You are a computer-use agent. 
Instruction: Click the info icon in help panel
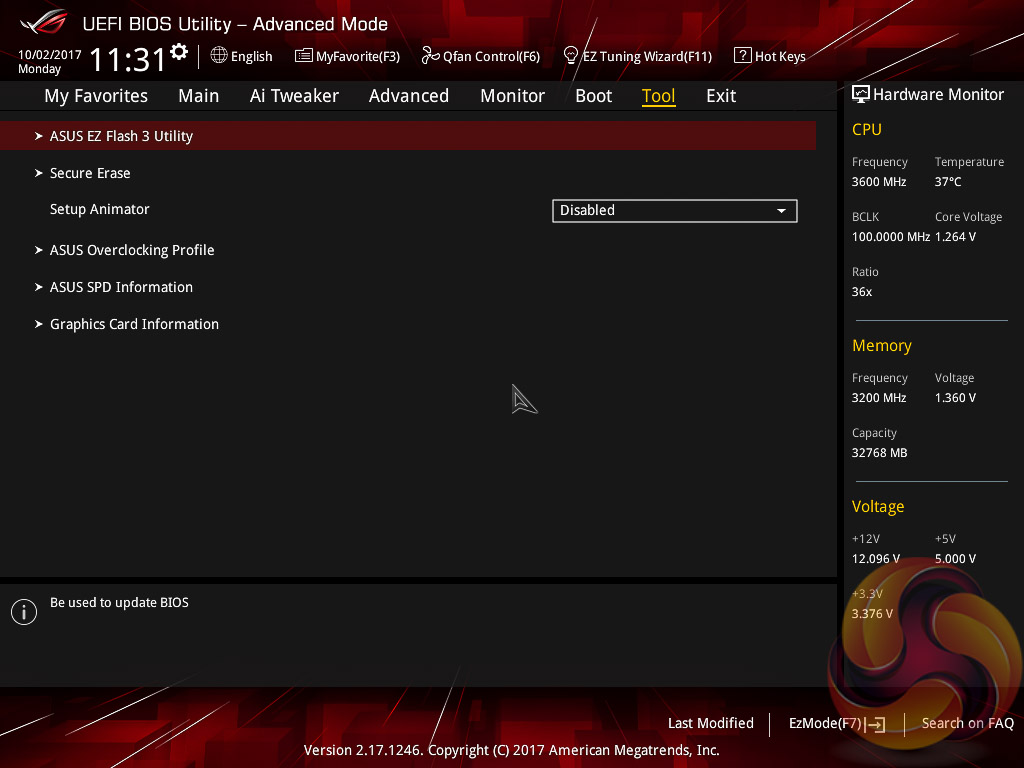tap(24, 612)
